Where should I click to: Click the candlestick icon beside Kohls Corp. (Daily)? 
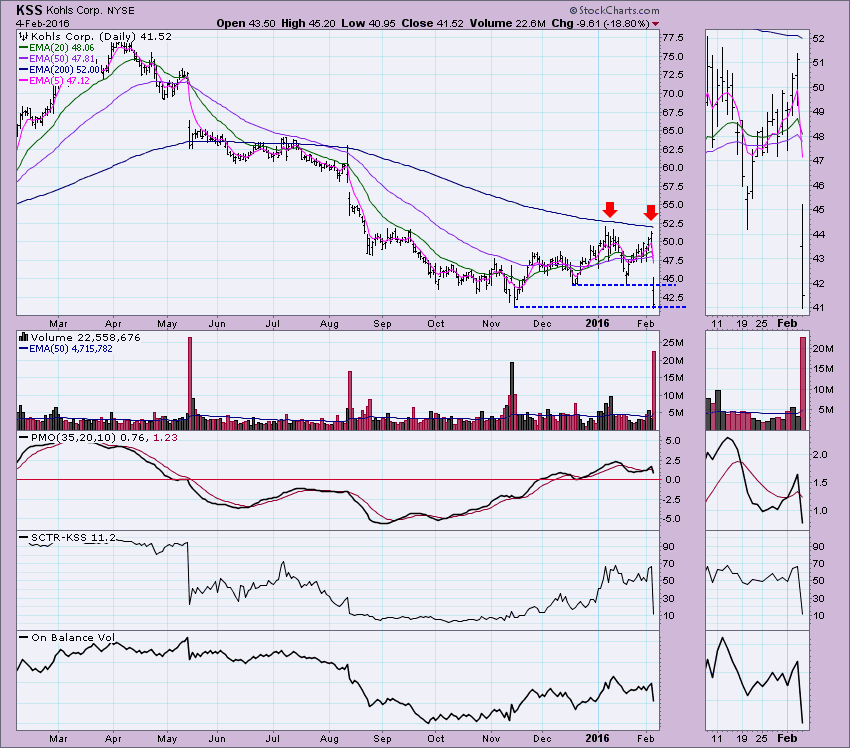[23, 37]
